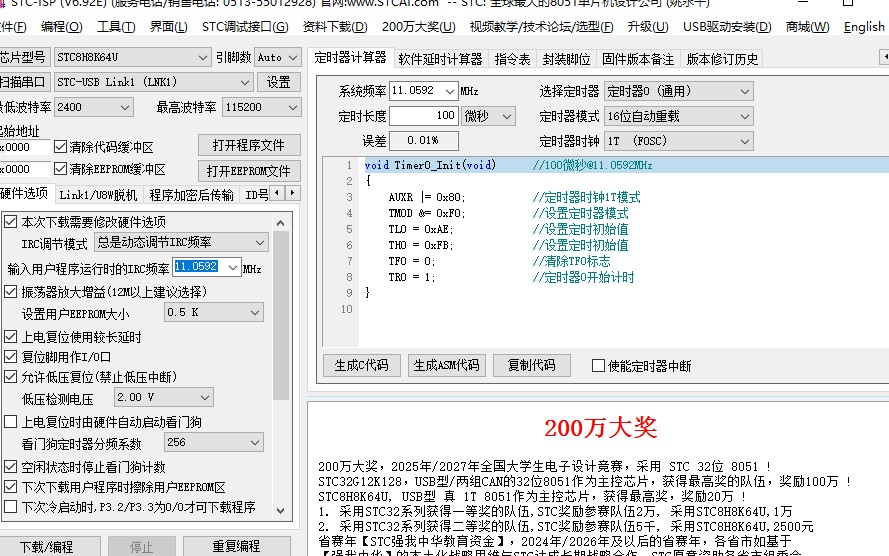This screenshot has height=556, width=889.
Task: Toggle 上电复位使用较长延时 checkbox
Action: point(11,337)
